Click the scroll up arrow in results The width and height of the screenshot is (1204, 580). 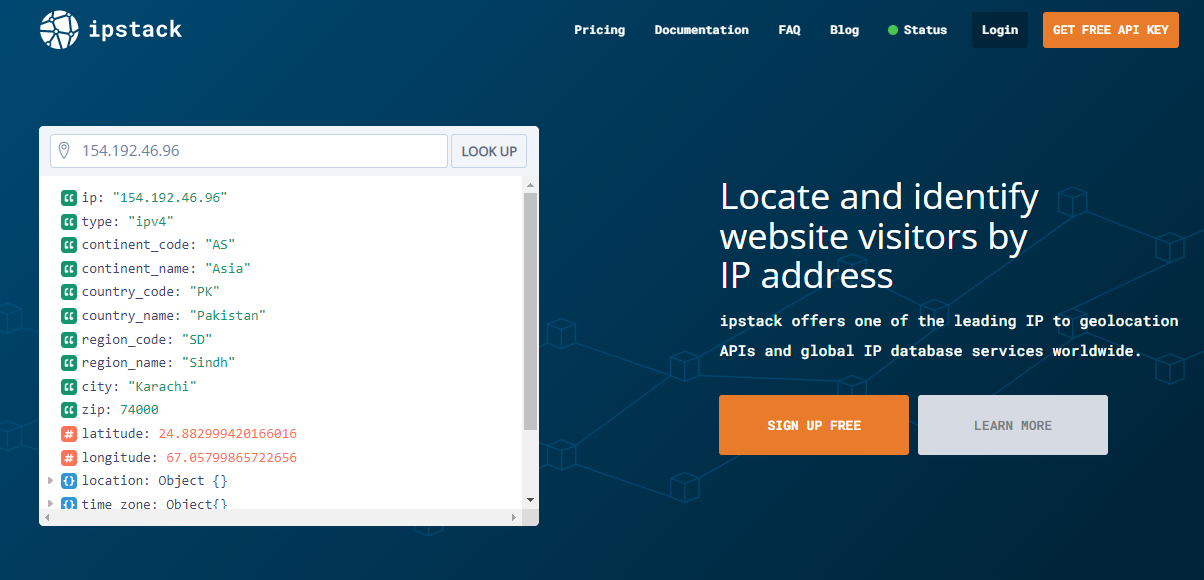tap(530, 184)
